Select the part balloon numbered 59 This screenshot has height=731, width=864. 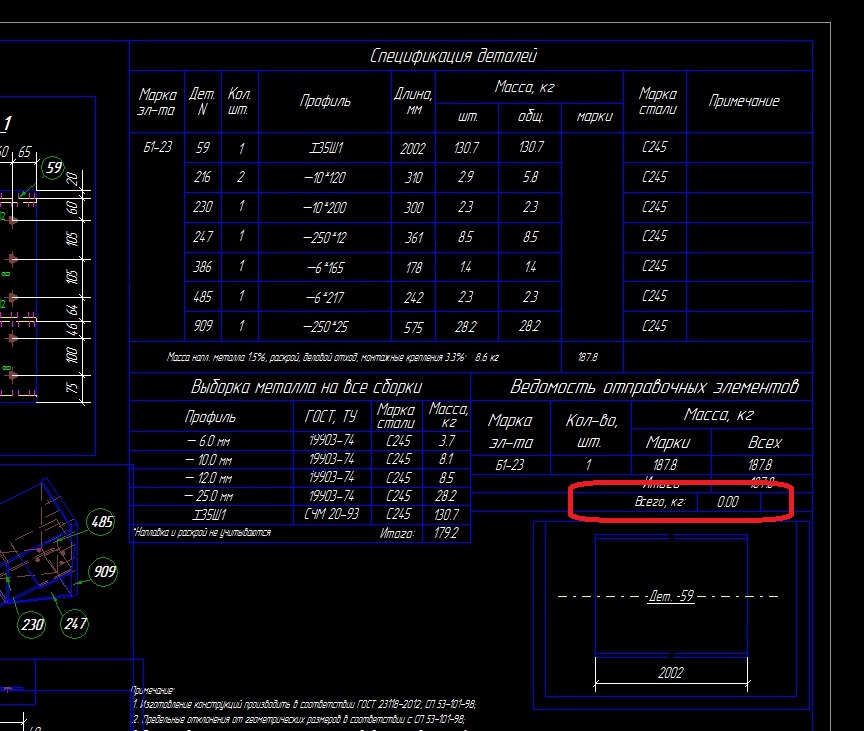[54, 168]
